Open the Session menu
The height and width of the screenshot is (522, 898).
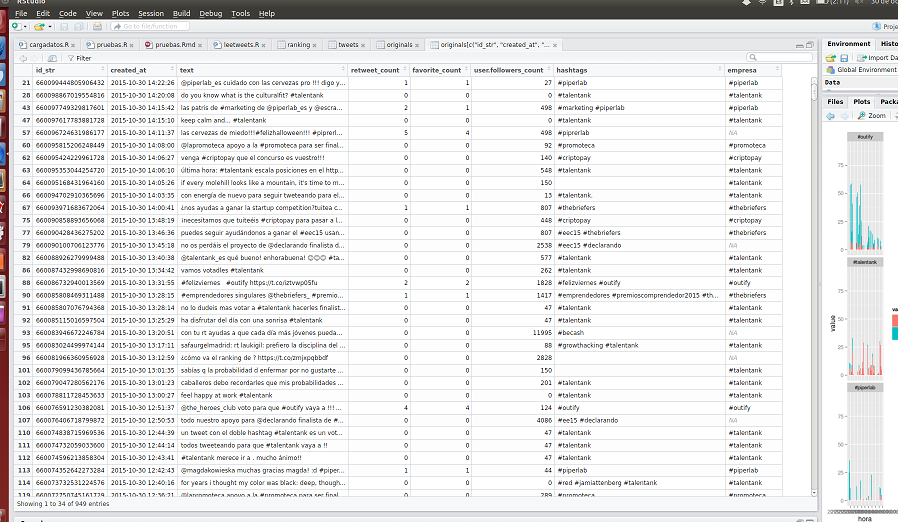tap(151, 13)
